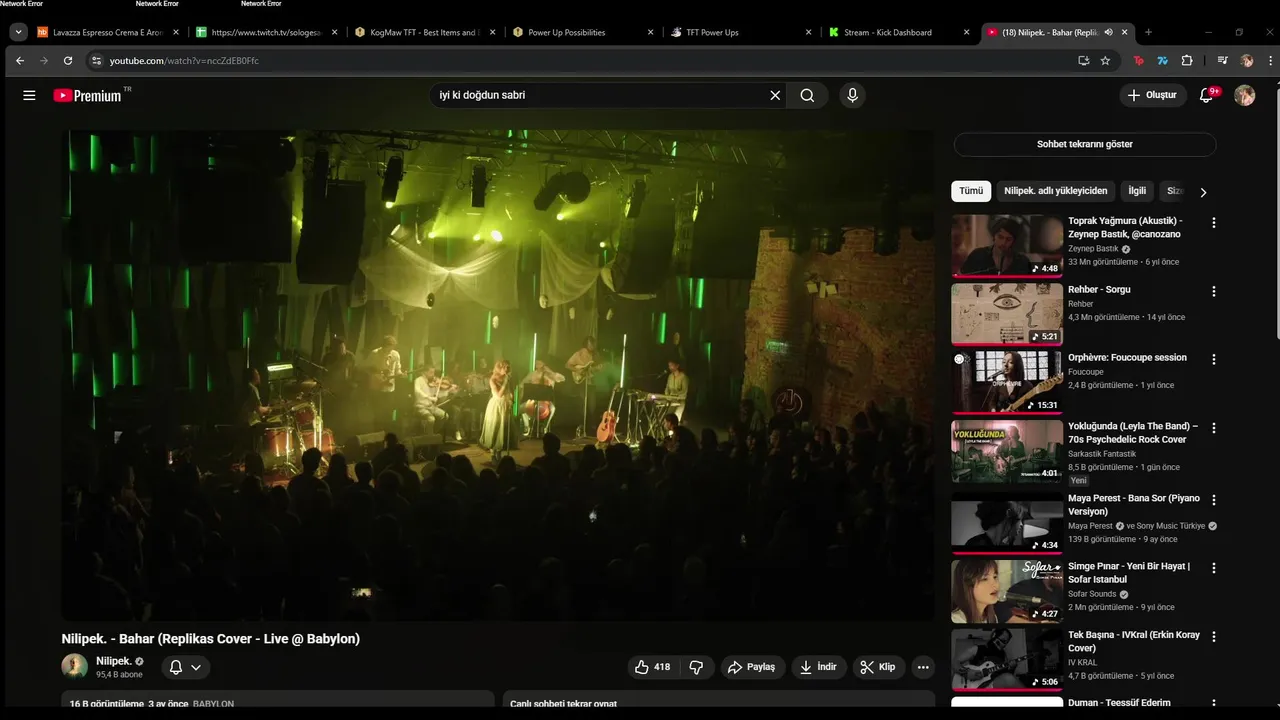Clear the search box text
Viewport: 1280px width, 720px height.
click(x=775, y=95)
